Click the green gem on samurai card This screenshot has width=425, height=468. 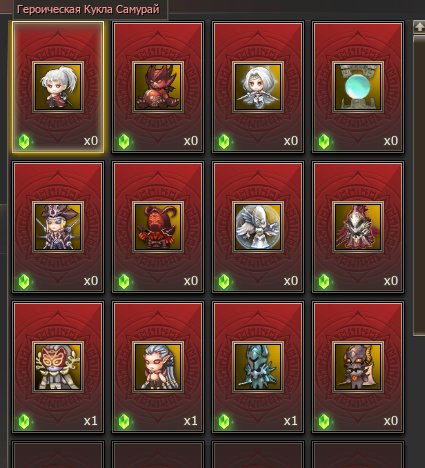click(24, 141)
